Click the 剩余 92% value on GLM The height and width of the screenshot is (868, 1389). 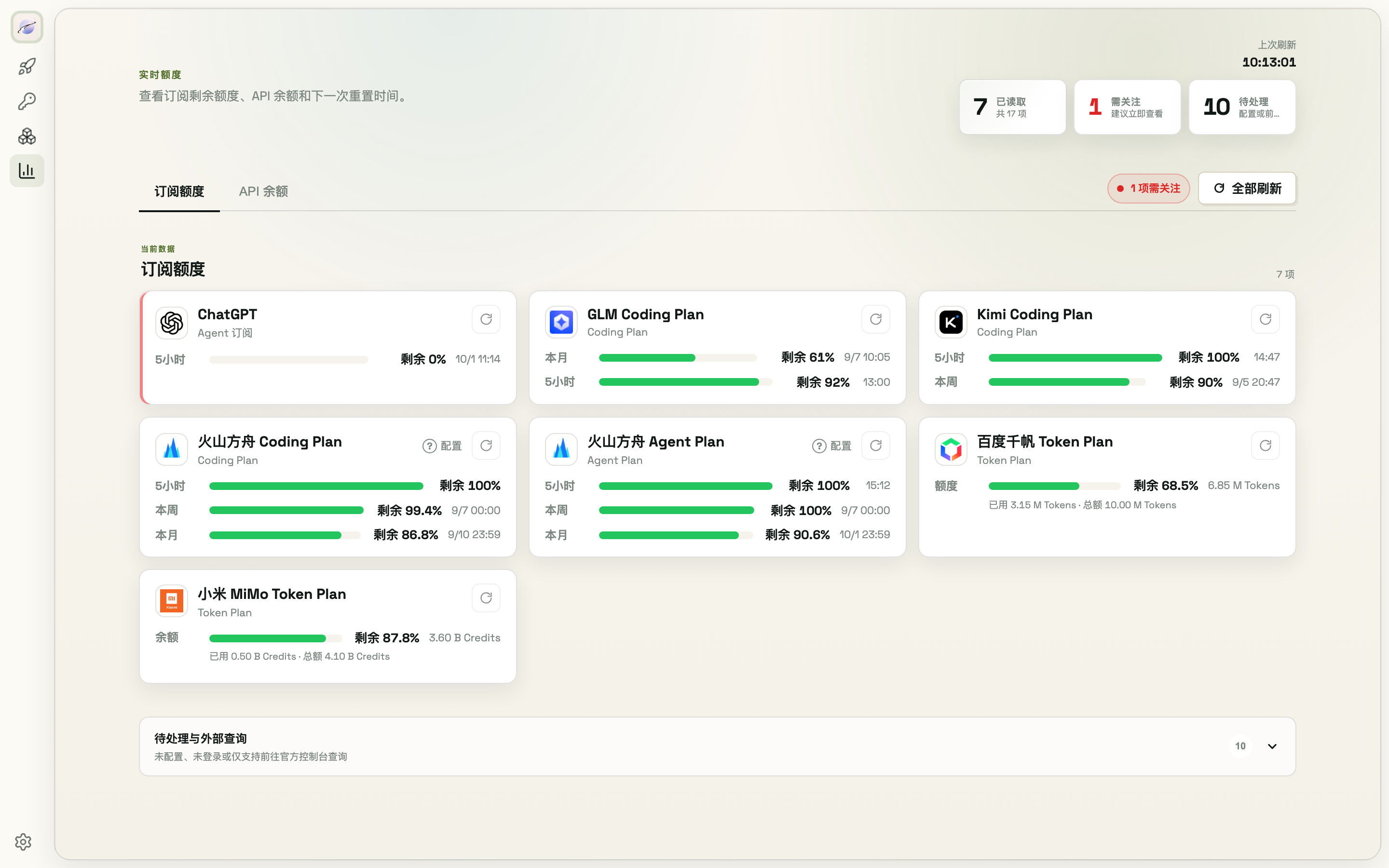coord(823,382)
